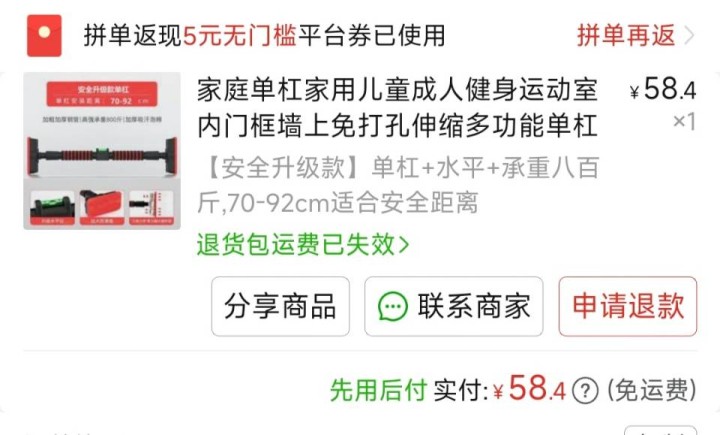The image size is (720, 435).
Task: View the 安全升级款 specification text
Action: [x=399, y=185]
